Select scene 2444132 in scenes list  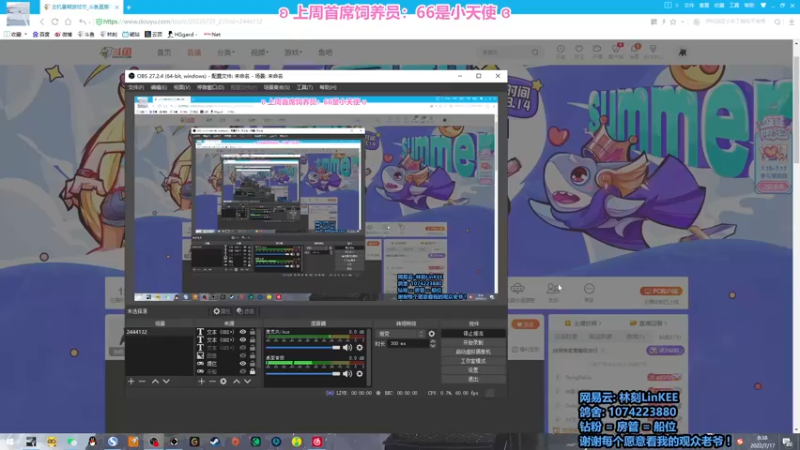(159, 332)
